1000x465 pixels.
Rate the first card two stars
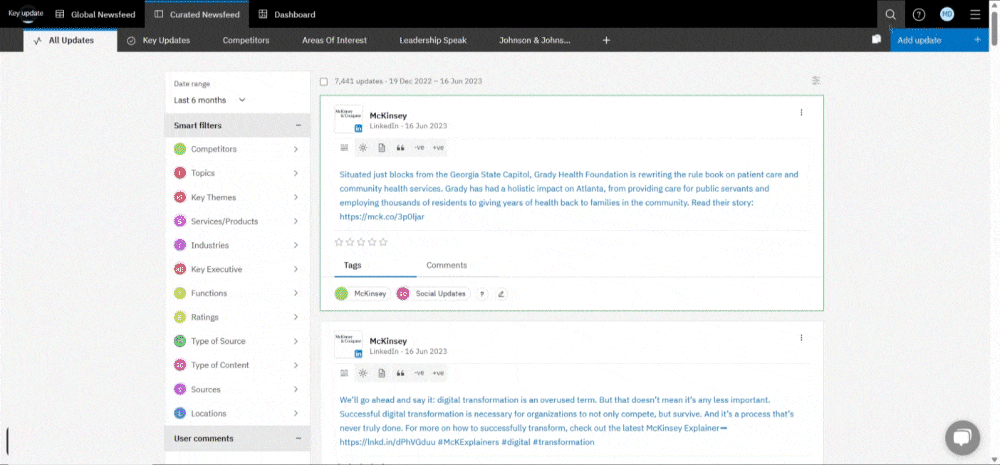point(350,242)
